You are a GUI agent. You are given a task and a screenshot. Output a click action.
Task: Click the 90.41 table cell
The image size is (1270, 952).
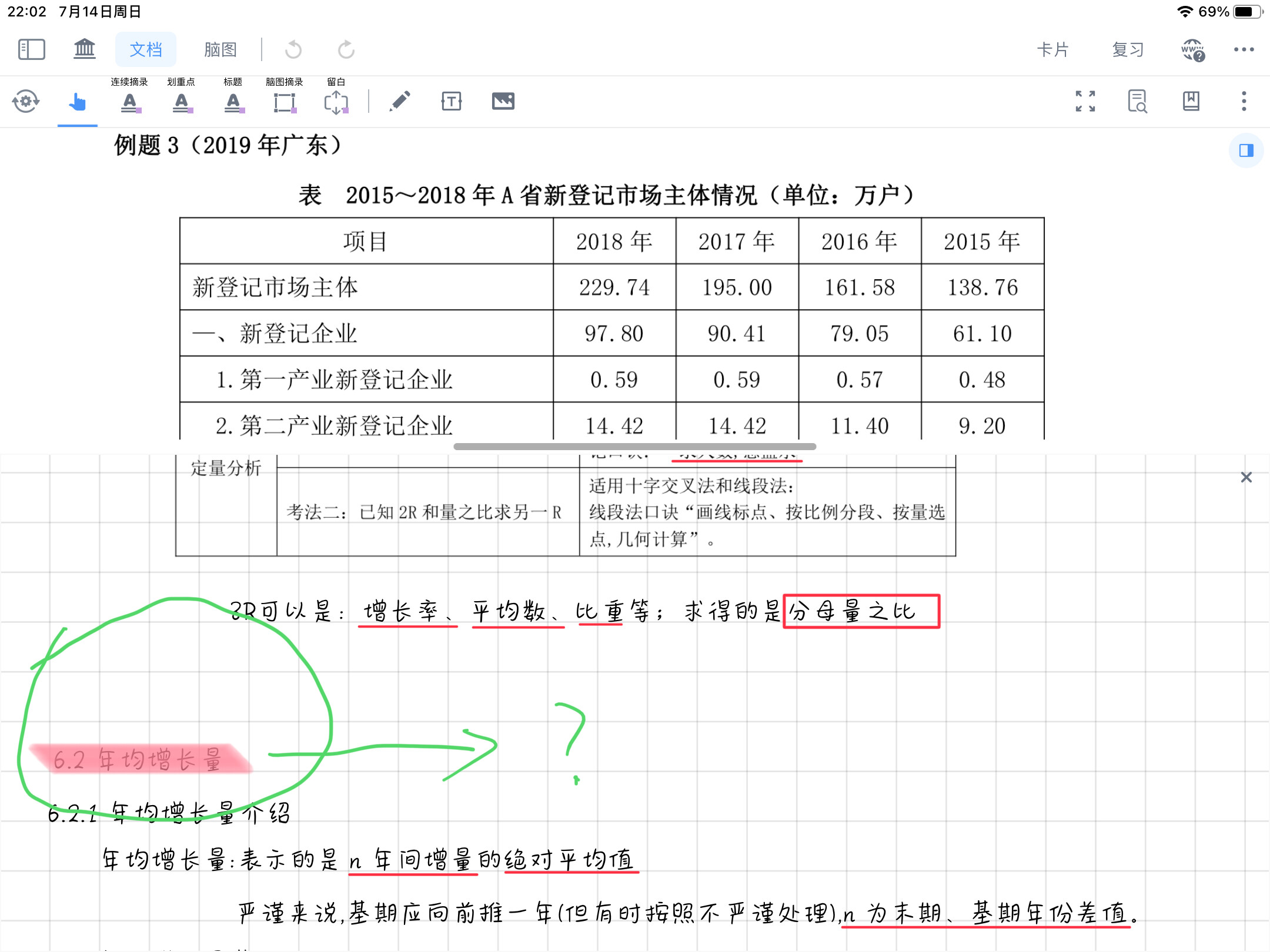[737, 333]
